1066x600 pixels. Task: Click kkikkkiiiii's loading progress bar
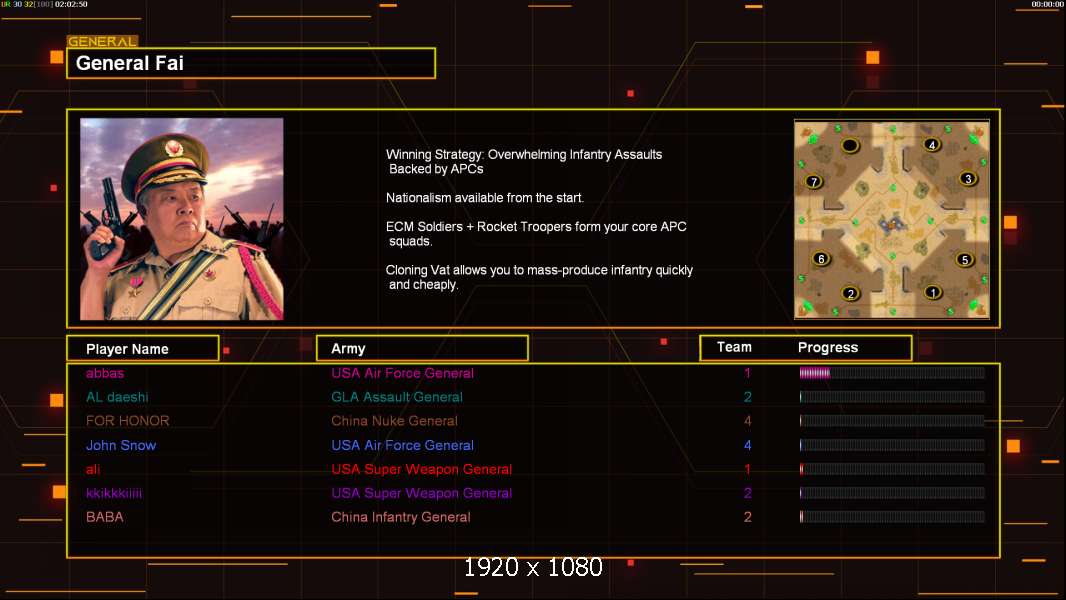click(x=892, y=493)
